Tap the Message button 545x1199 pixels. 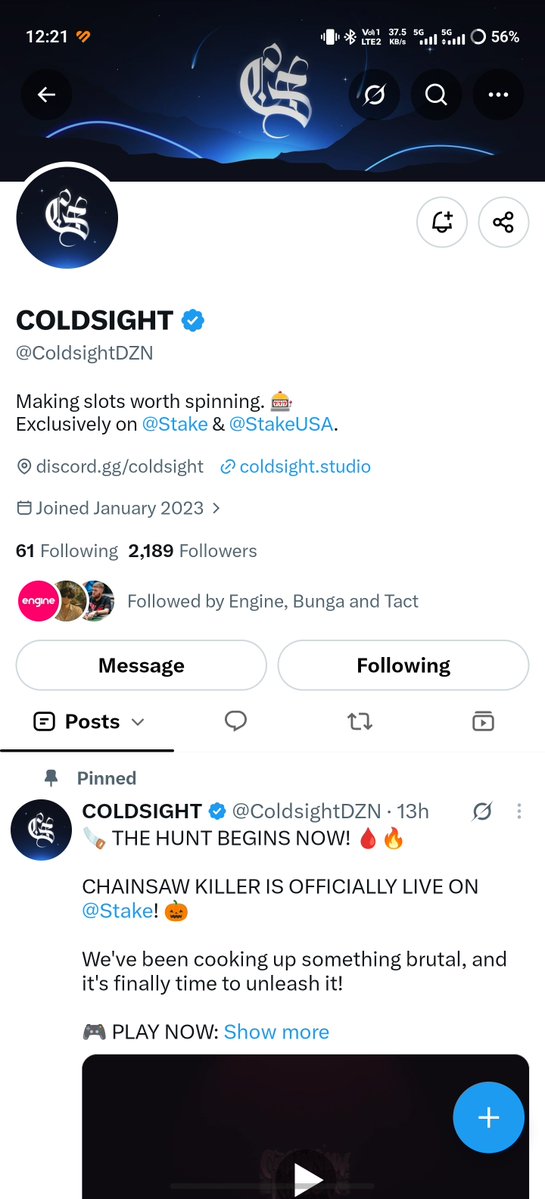tap(141, 665)
